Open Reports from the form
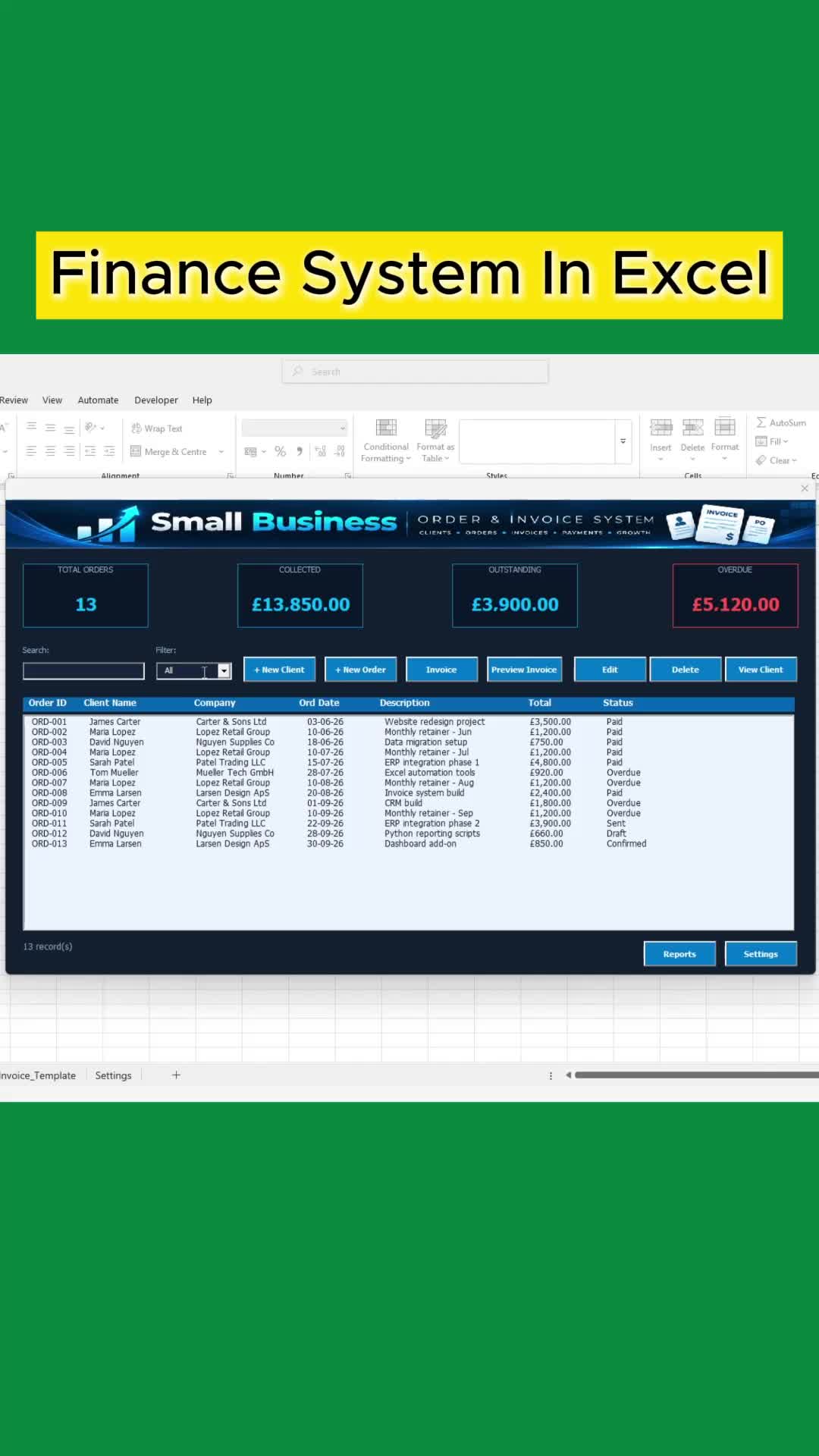Image resolution: width=819 pixels, height=1456 pixels. coord(679,954)
